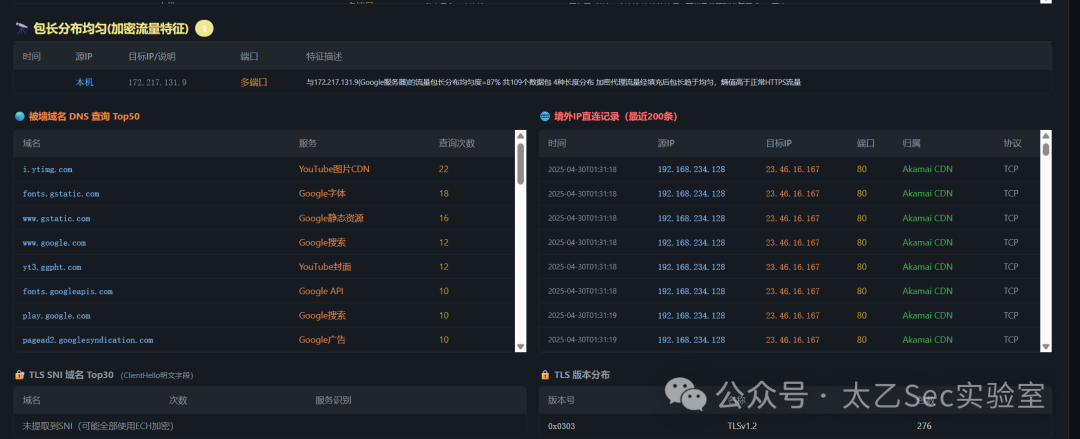
Task: Click the 境外IP table scrollbar down arrow
Action: pos(1046,347)
